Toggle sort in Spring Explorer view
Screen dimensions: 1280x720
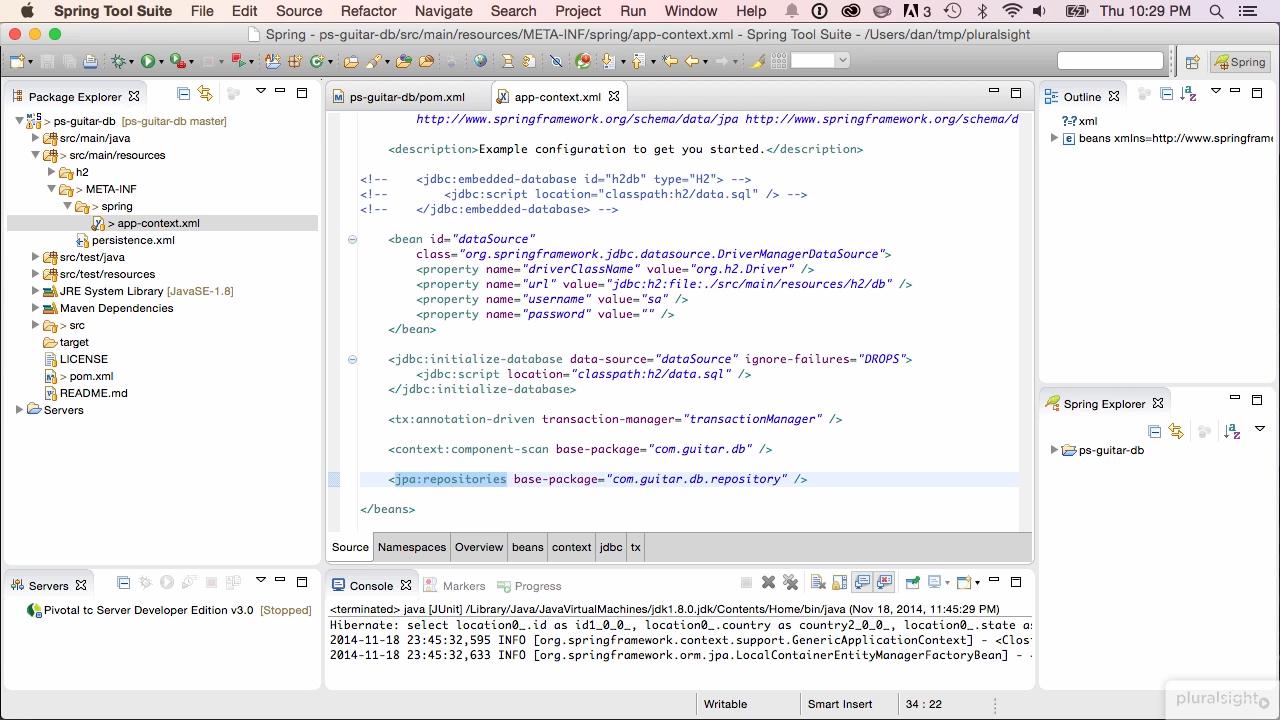[1232, 431]
